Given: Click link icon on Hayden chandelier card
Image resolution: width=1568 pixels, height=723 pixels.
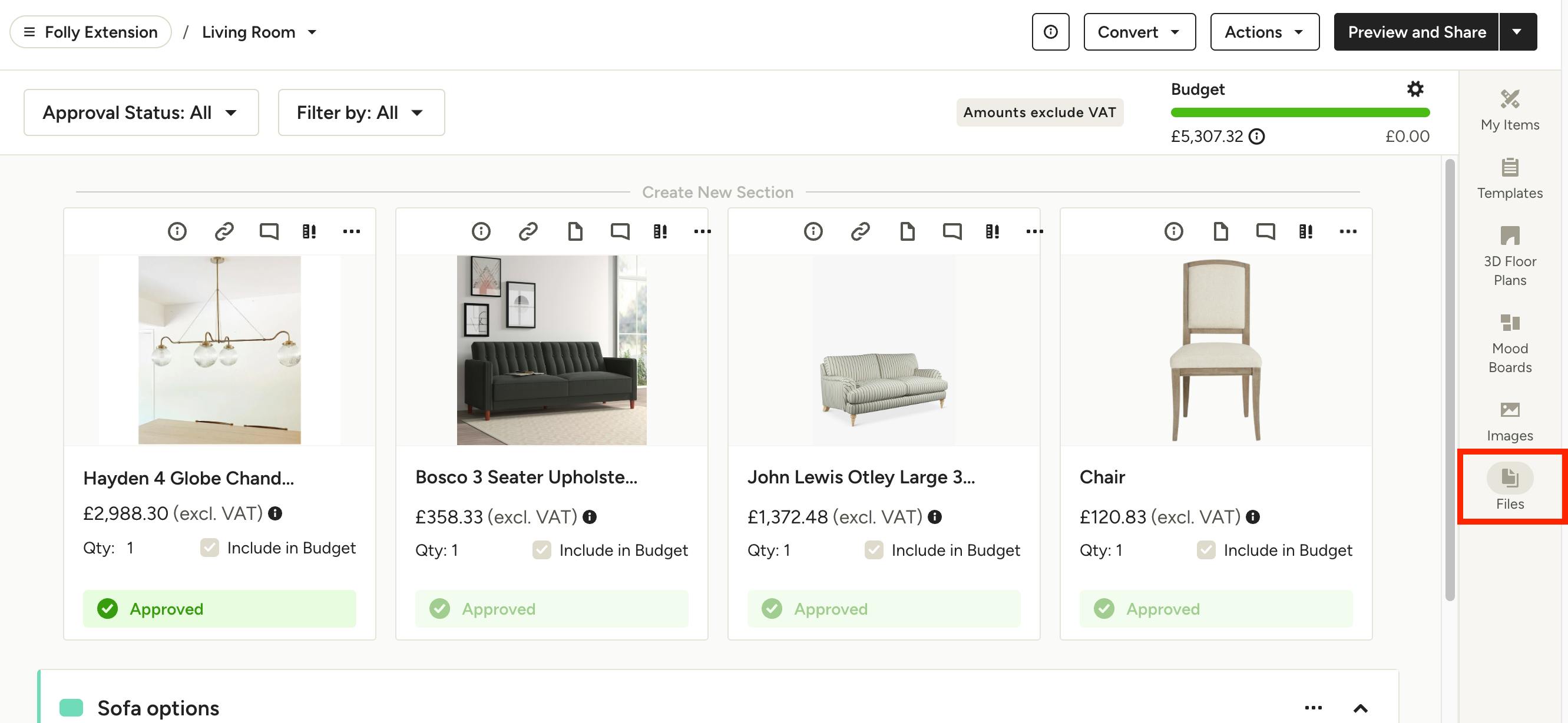Looking at the screenshot, I should (224, 231).
